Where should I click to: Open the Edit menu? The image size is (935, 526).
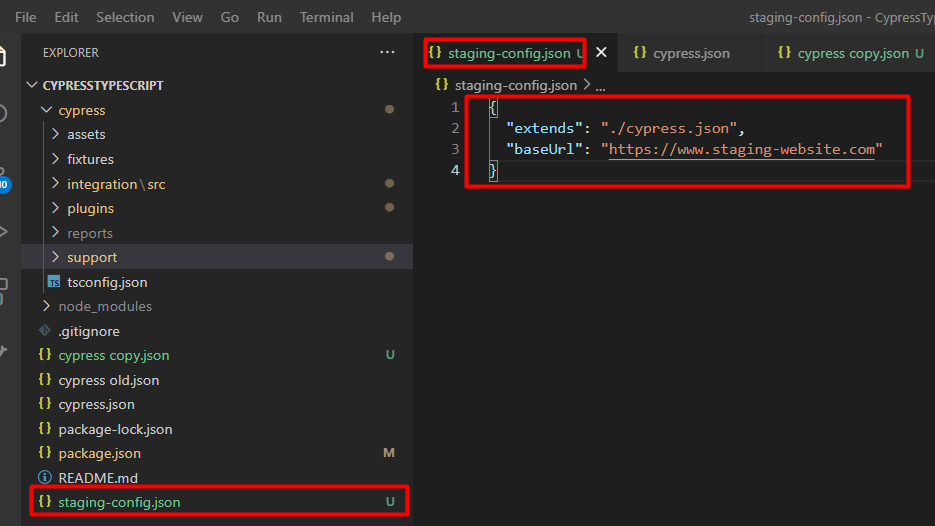(x=66, y=17)
